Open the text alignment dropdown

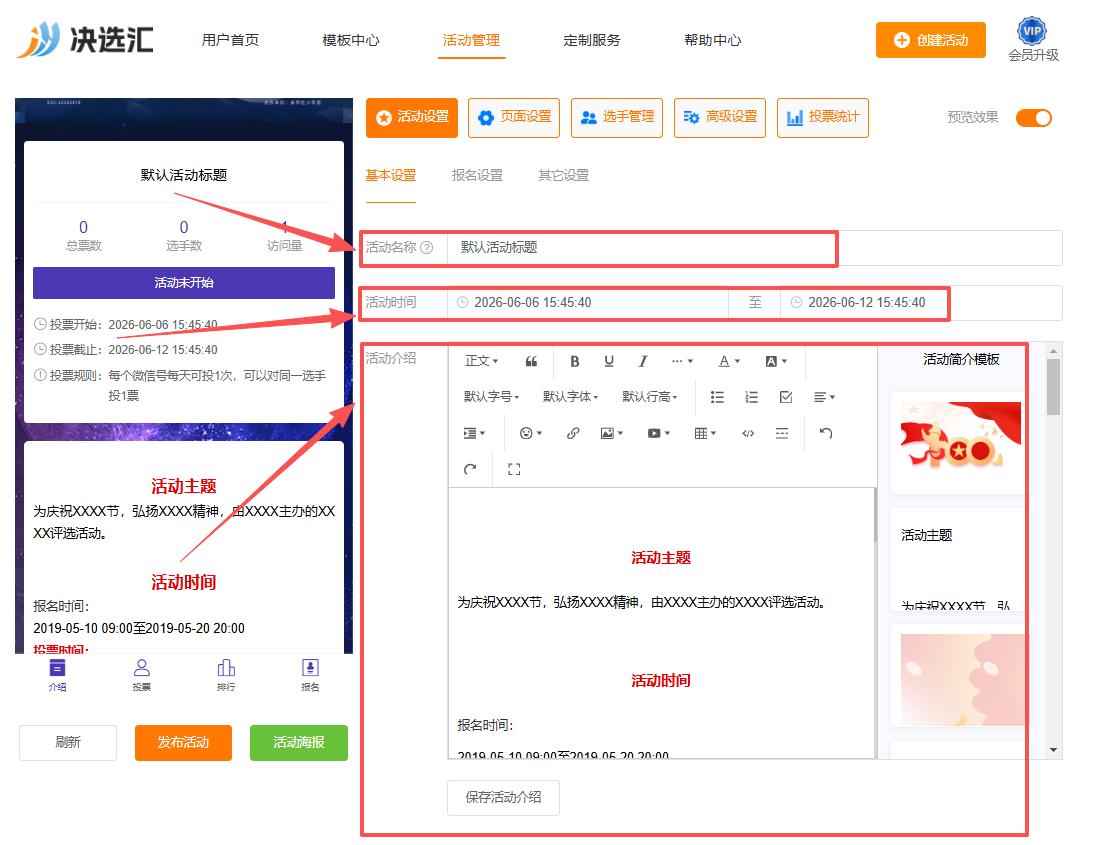click(824, 397)
